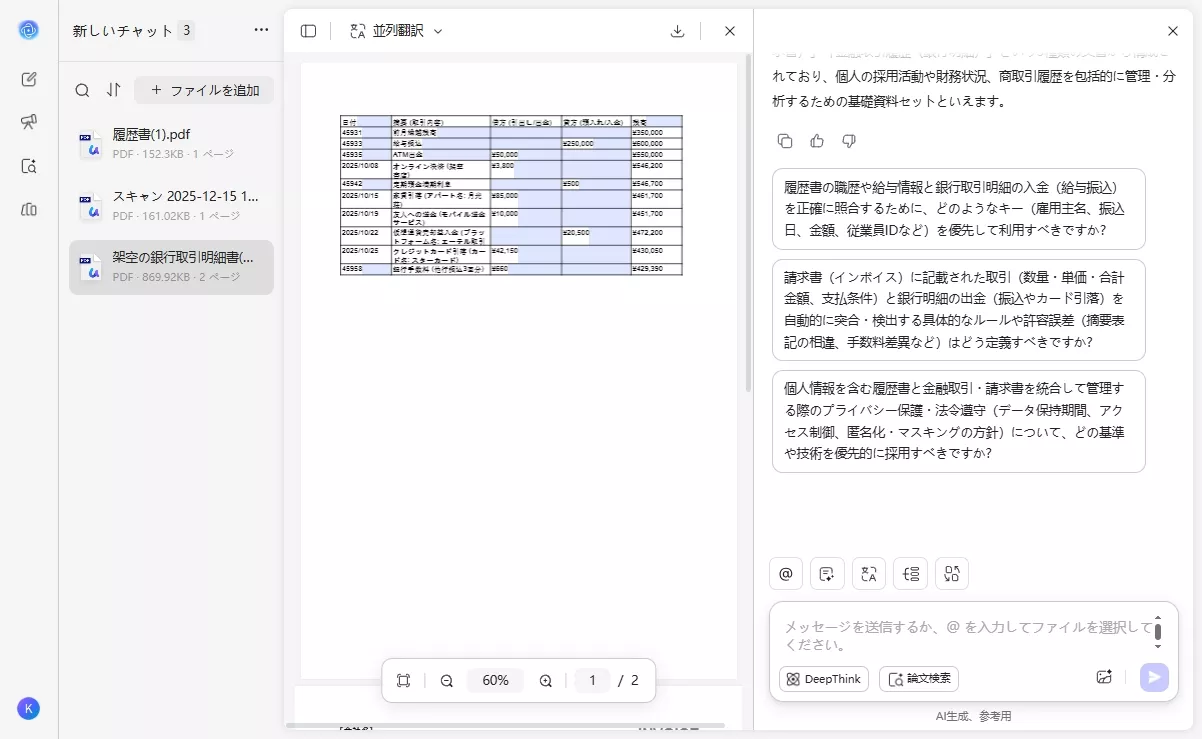
Task: Open the file sort order control
Action: pyautogui.click(x=114, y=90)
